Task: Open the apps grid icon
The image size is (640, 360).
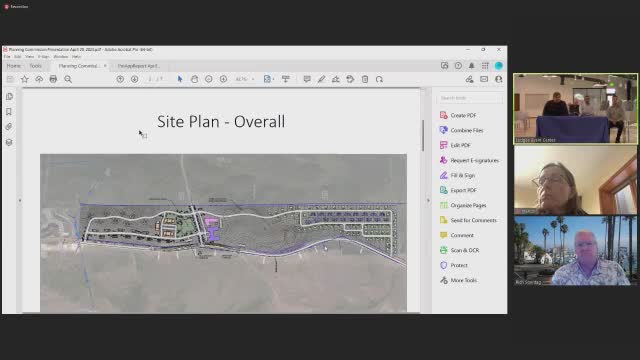Action: pos(485,66)
